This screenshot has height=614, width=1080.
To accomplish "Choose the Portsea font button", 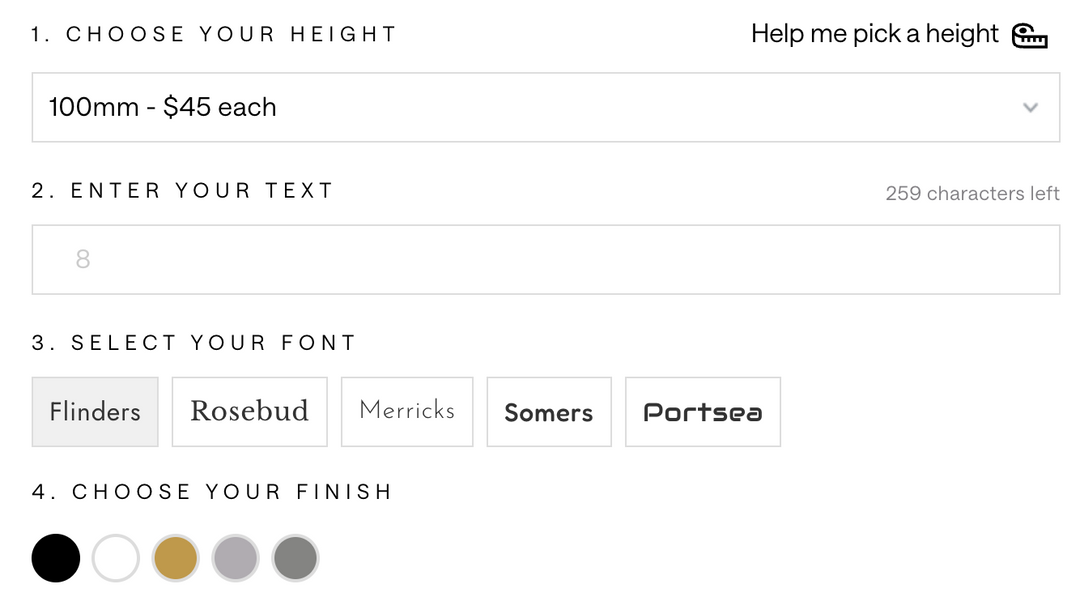I will pos(703,412).
